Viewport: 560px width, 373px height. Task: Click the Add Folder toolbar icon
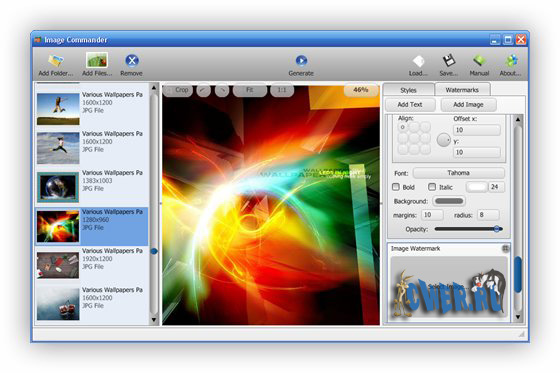(56, 60)
